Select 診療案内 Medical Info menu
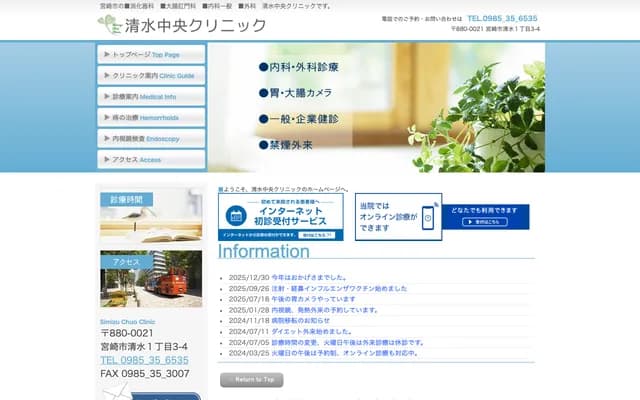640x400 pixels. click(151, 97)
